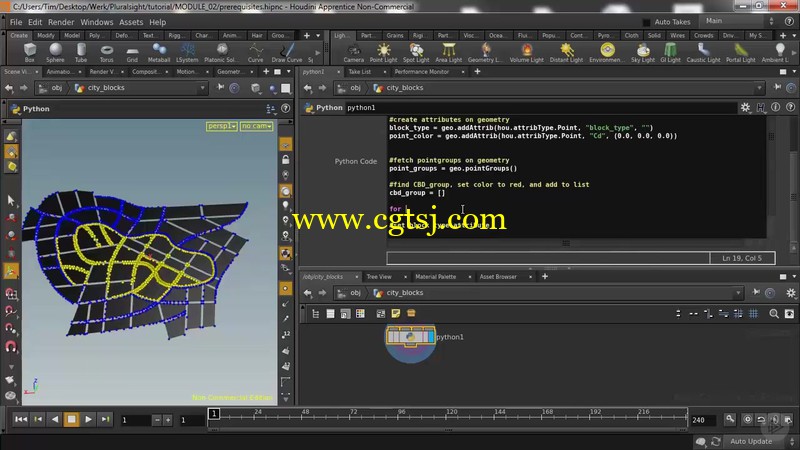Screen dimensions: 800x450
Task: Choose the Grid shelf tool
Action: (x=132, y=53)
